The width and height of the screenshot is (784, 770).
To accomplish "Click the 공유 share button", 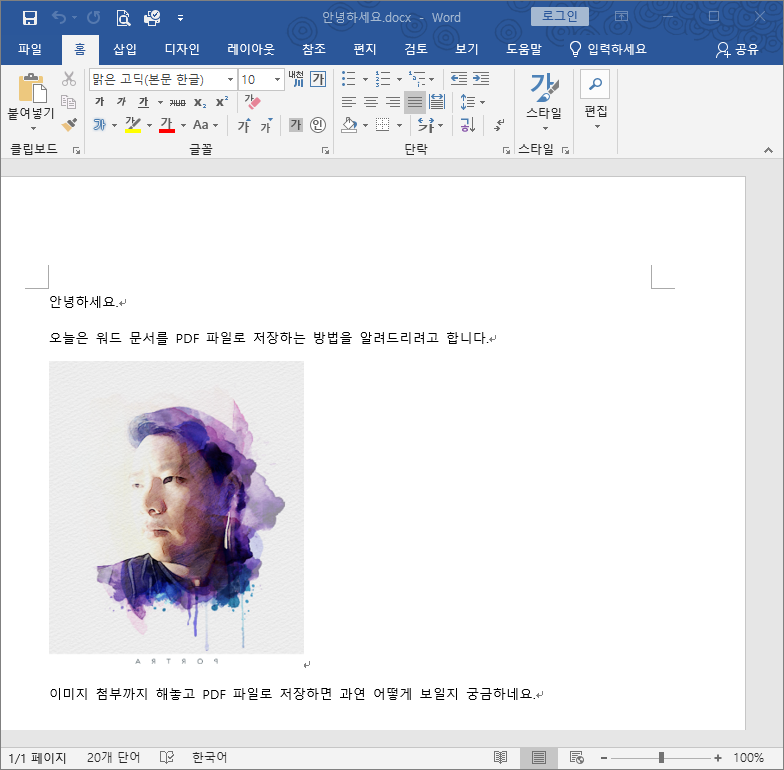I will pos(737,49).
